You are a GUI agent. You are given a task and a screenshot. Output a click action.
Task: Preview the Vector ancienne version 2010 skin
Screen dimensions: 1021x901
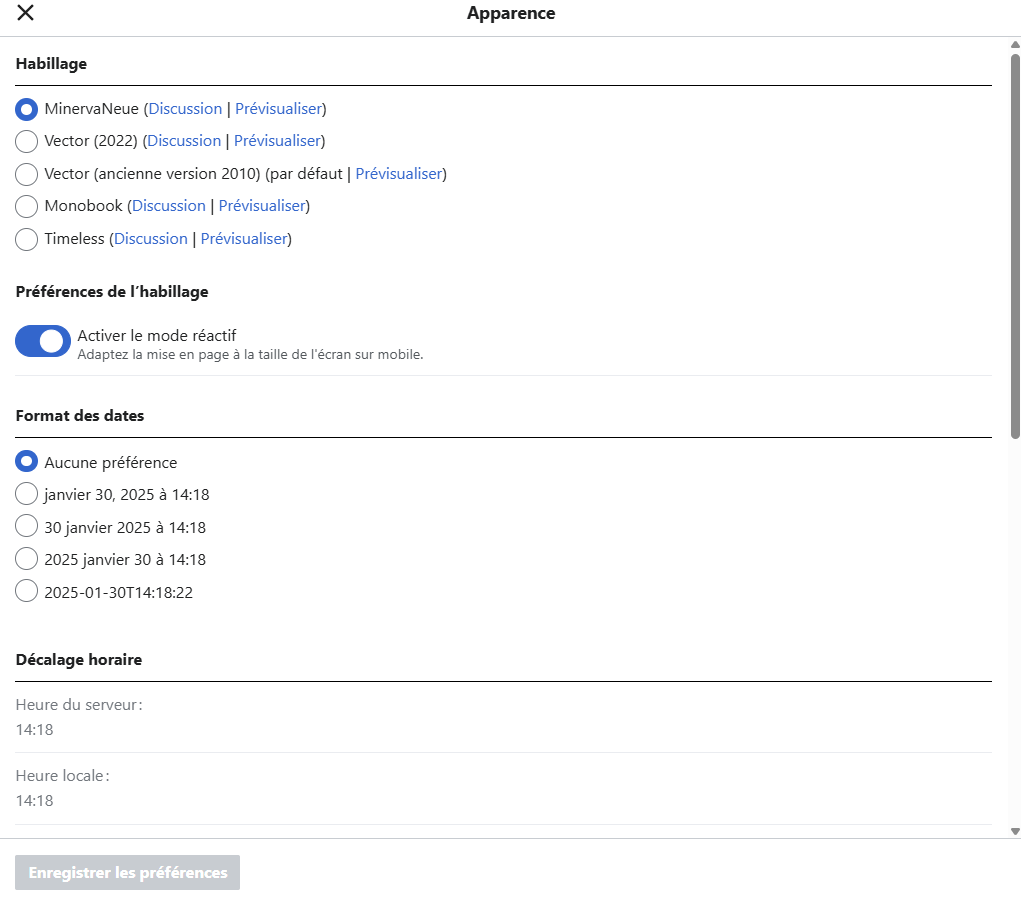pyautogui.click(x=399, y=174)
